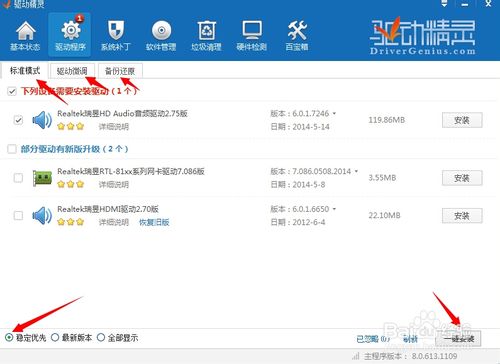Expand version dropdown for 7.086.0508.2014

tap(356, 171)
